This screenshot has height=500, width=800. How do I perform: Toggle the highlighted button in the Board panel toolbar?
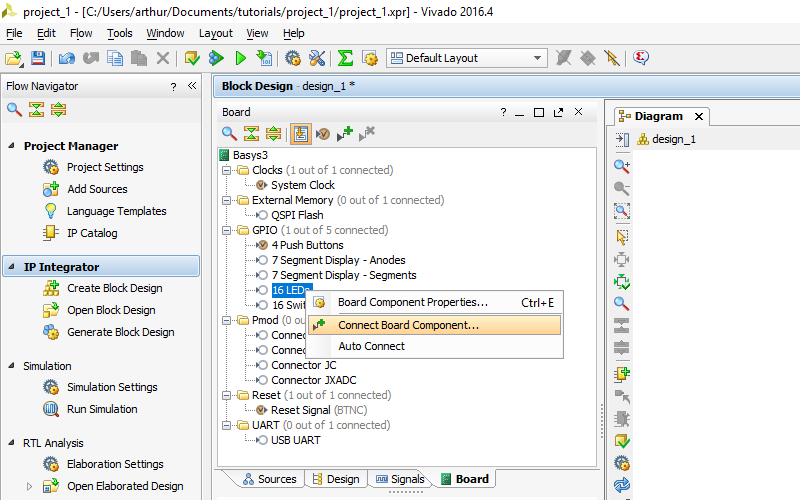(301, 134)
